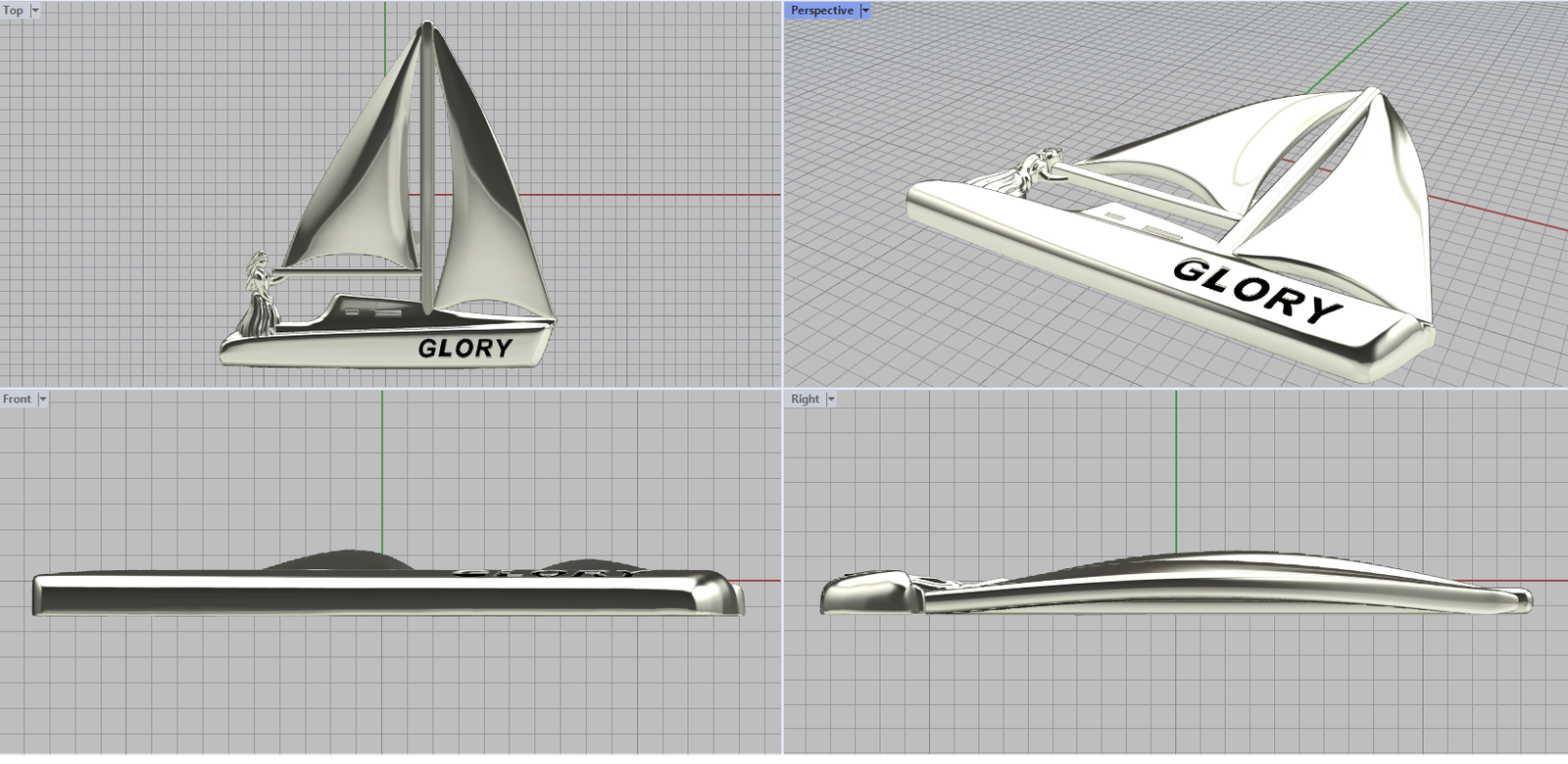The image size is (1568, 764).
Task: Open the Front viewport dropdown arrow menu
Action: pyautogui.click(x=42, y=399)
